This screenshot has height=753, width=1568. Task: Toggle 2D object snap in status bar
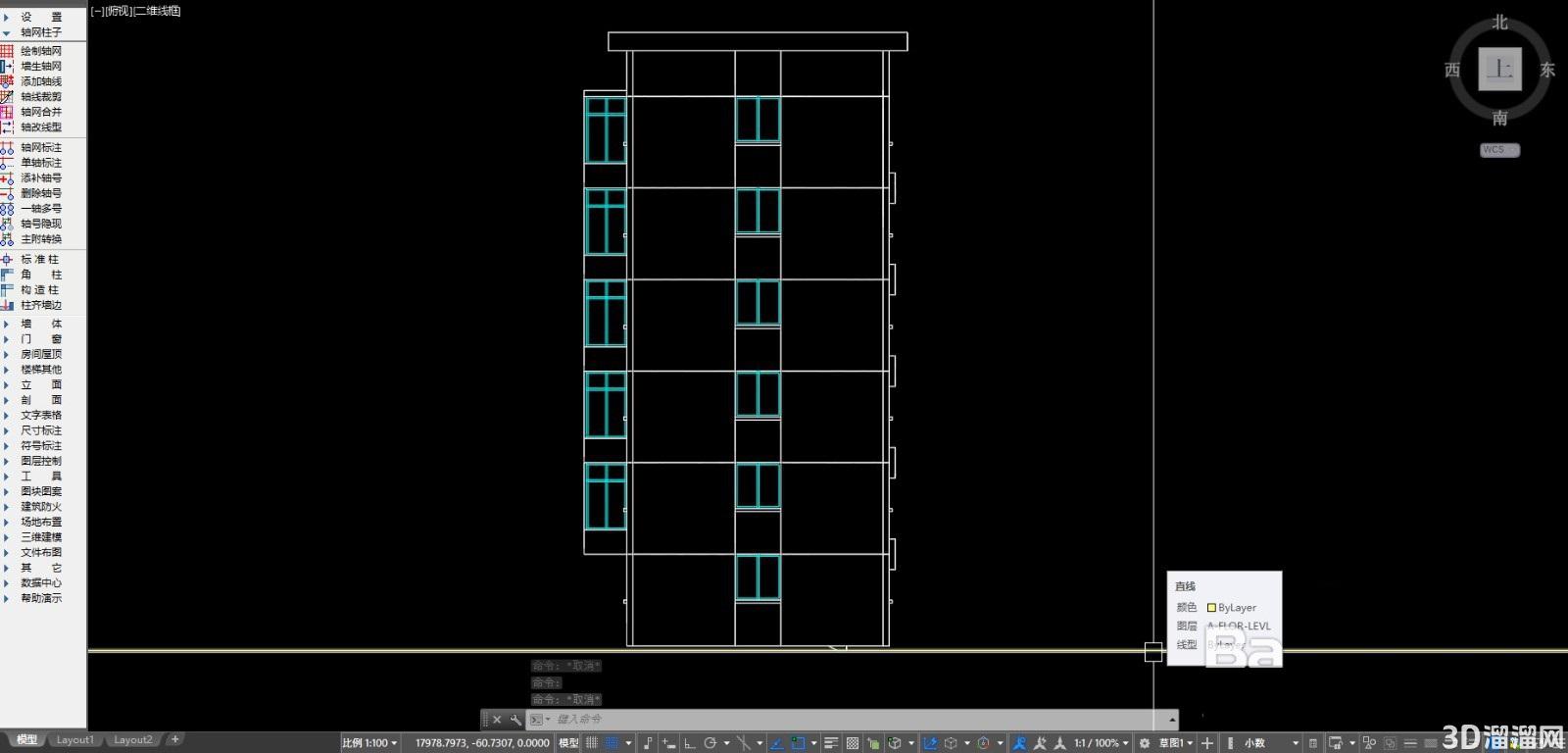pos(798,743)
